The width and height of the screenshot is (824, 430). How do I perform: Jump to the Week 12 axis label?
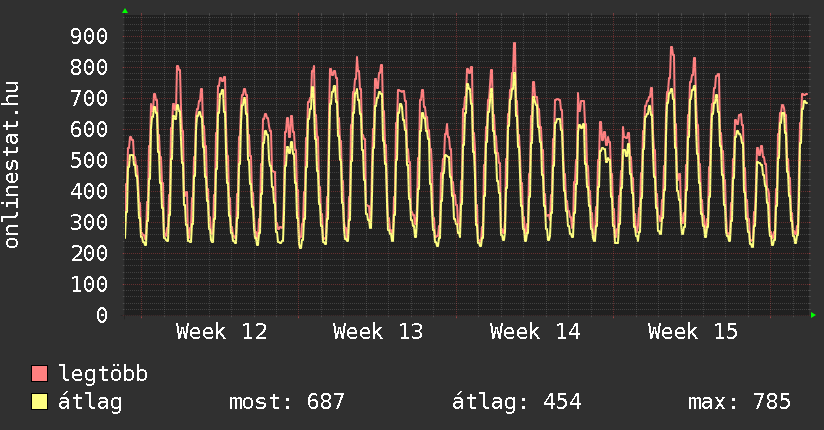221,331
